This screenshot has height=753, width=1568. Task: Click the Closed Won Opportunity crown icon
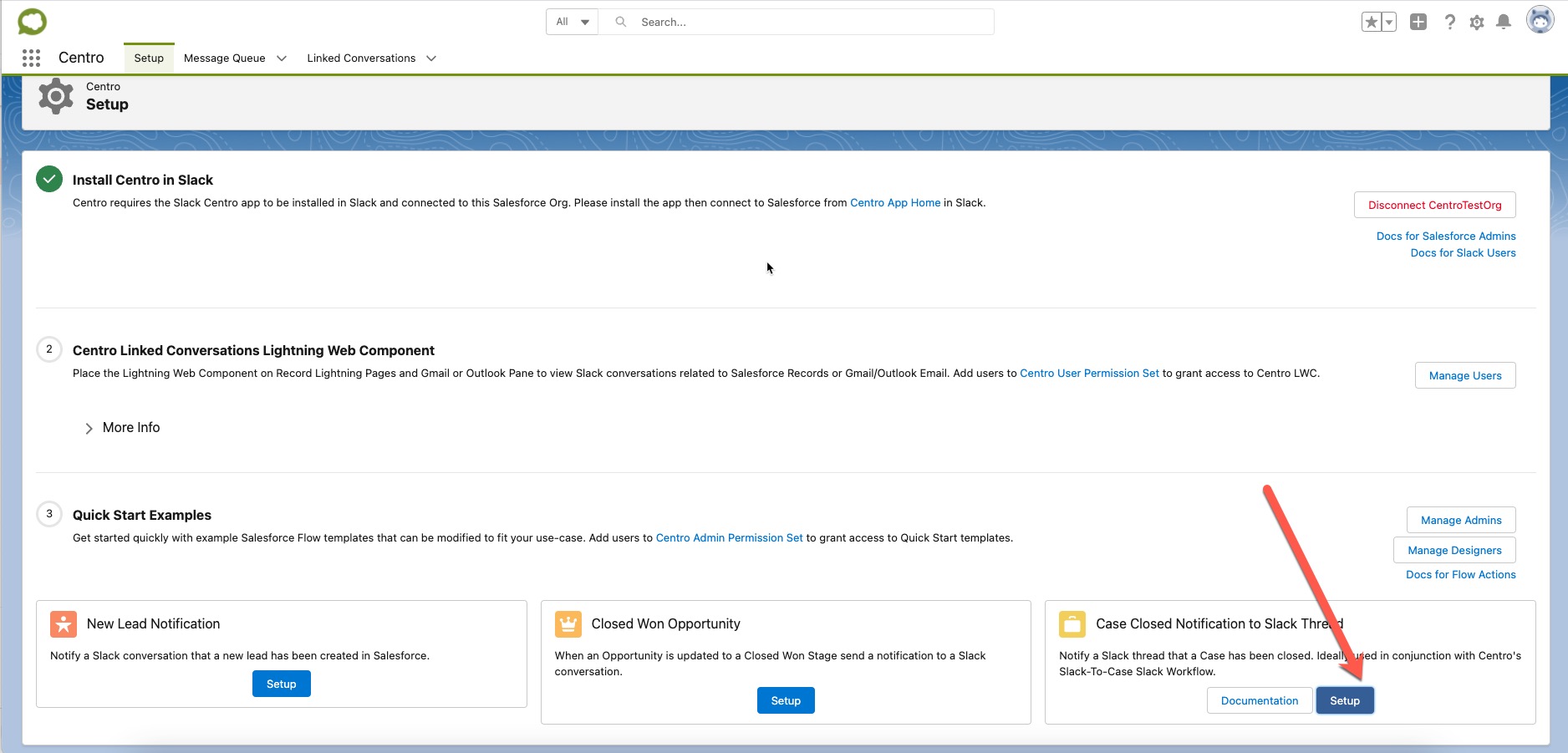click(x=568, y=624)
